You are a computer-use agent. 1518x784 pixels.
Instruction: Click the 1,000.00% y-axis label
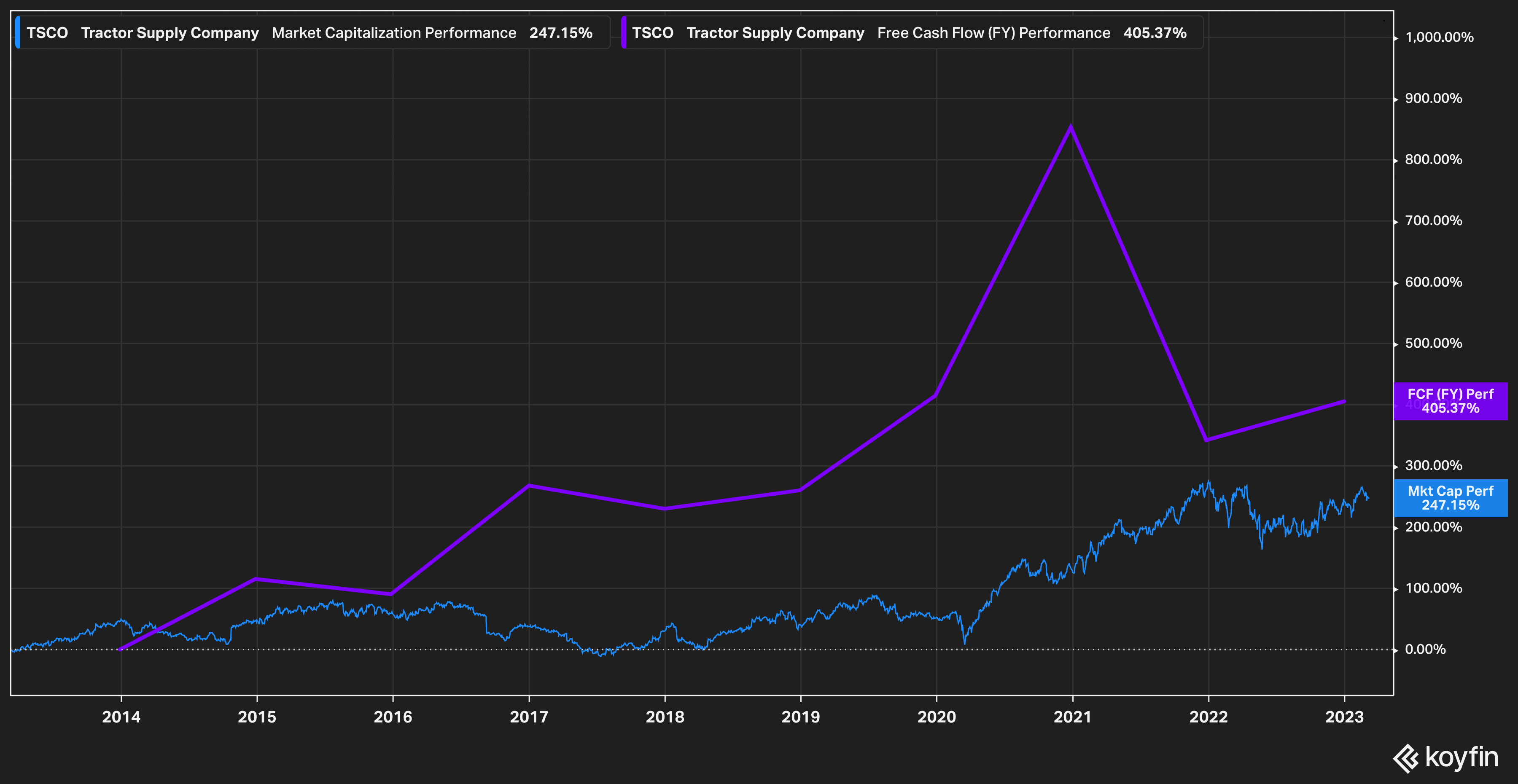[1439, 38]
